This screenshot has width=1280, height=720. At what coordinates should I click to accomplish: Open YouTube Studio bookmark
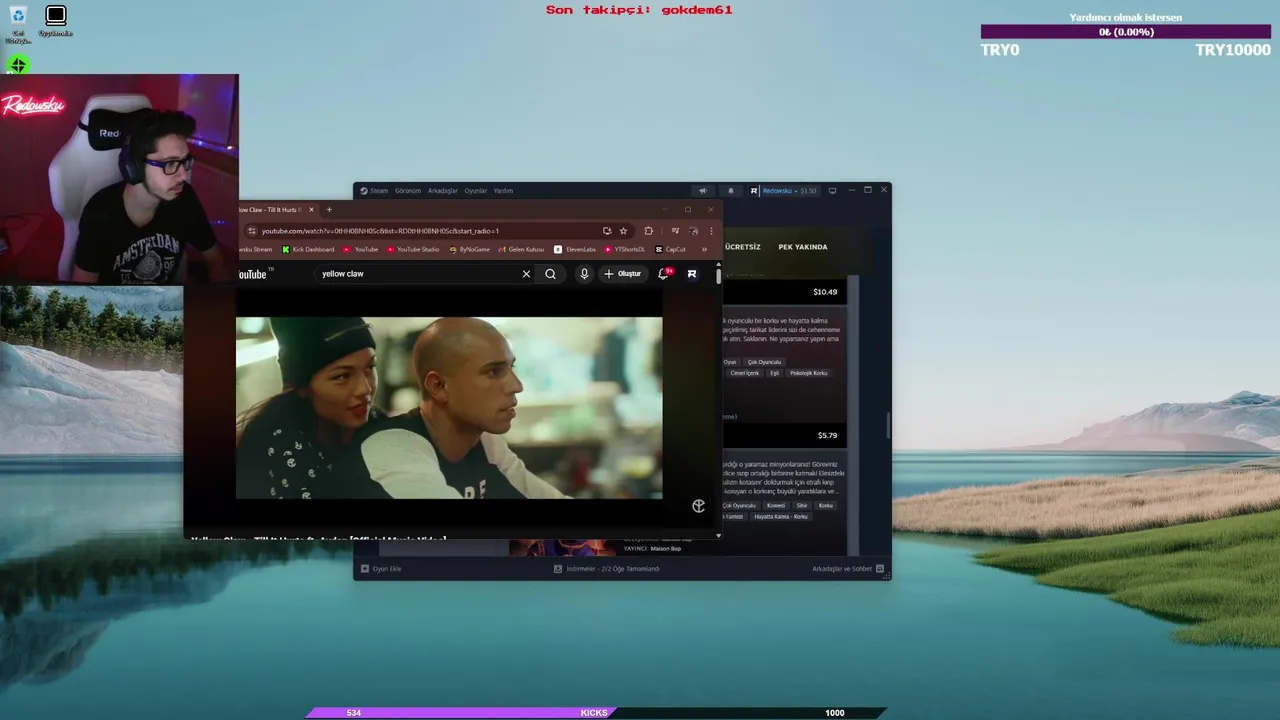pyautogui.click(x=413, y=250)
